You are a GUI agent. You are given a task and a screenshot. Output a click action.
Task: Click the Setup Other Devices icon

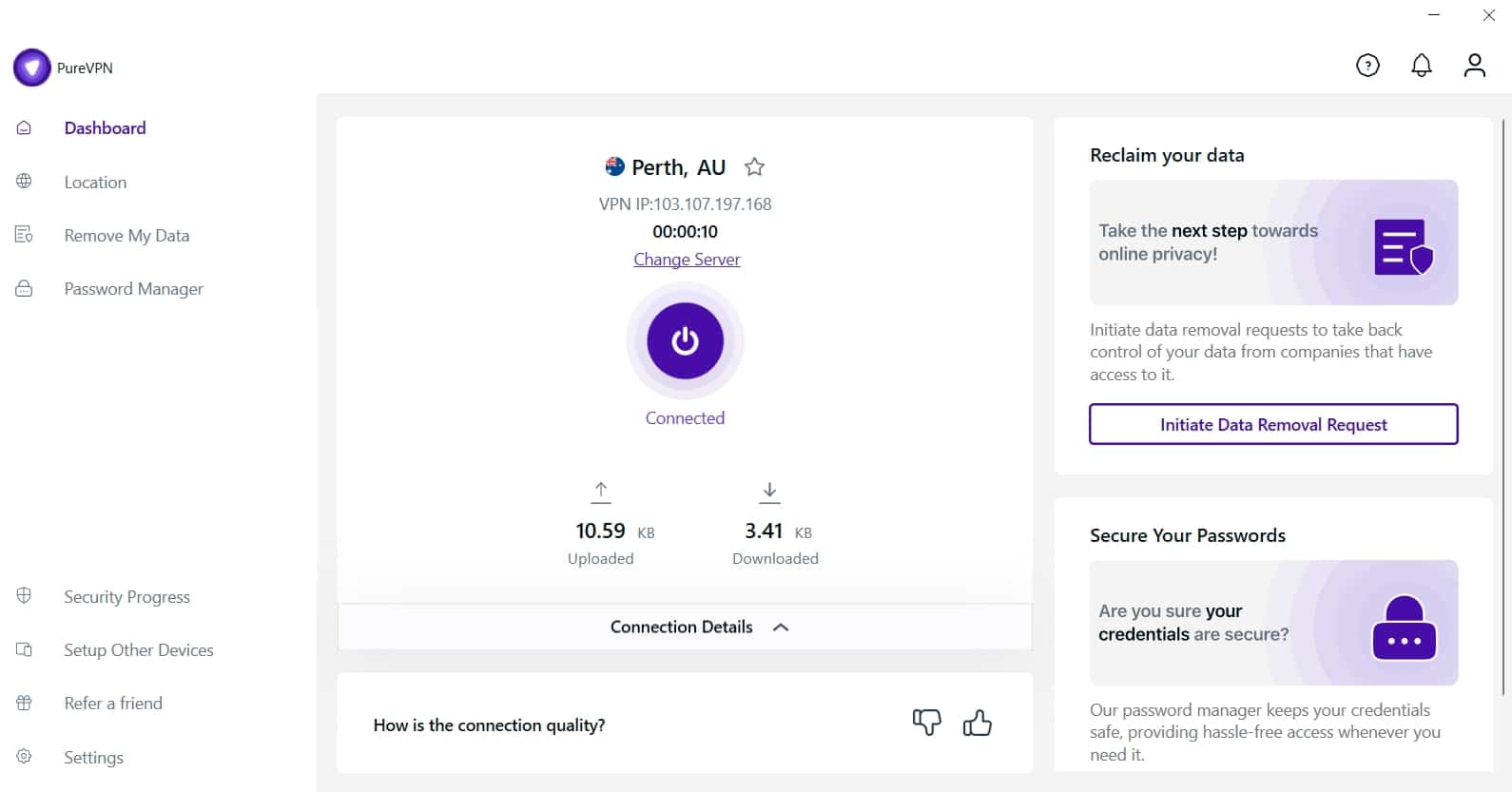pyautogui.click(x=24, y=649)
